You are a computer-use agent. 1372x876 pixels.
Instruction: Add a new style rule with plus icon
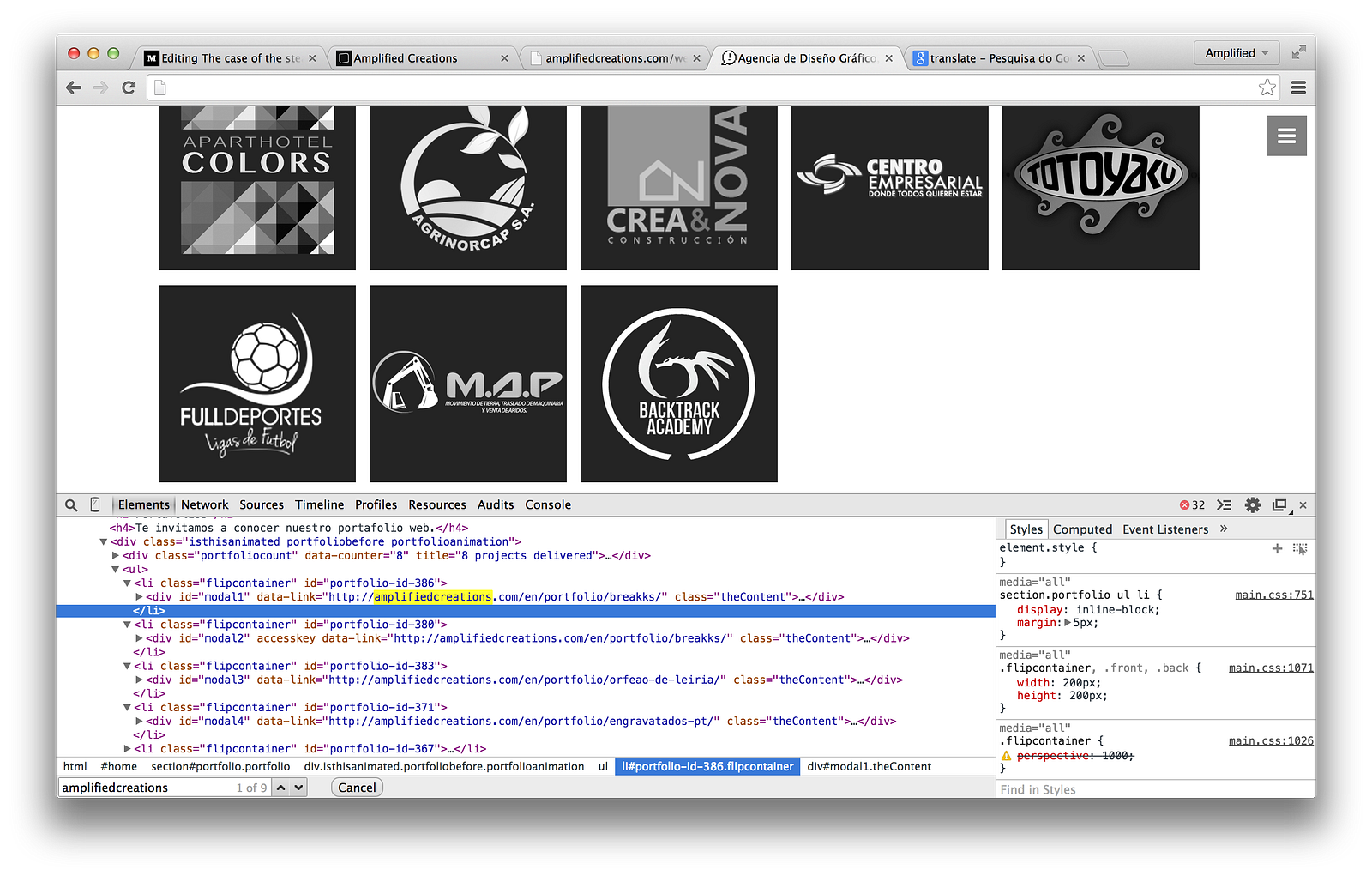click(x=1277, y=548)
